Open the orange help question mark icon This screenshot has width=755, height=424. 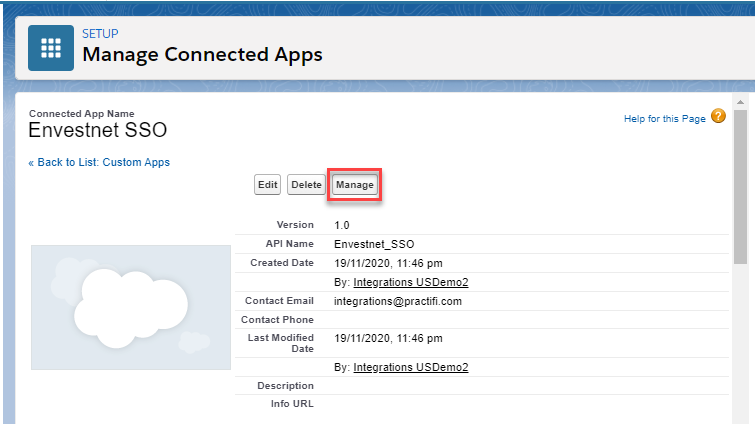click(x=718, y=116)
